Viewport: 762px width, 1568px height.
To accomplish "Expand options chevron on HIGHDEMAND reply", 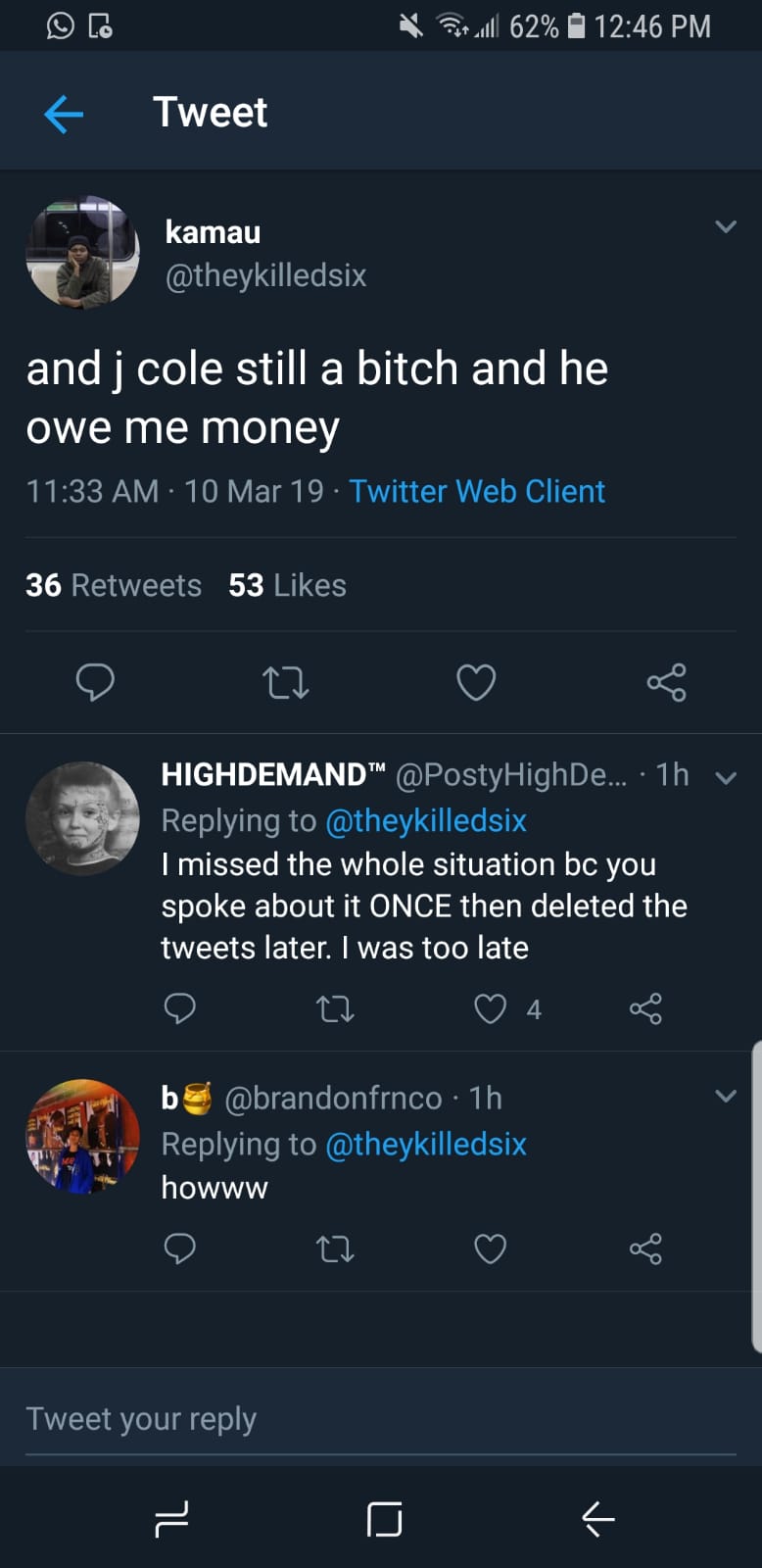I will [x=726, y=778].
